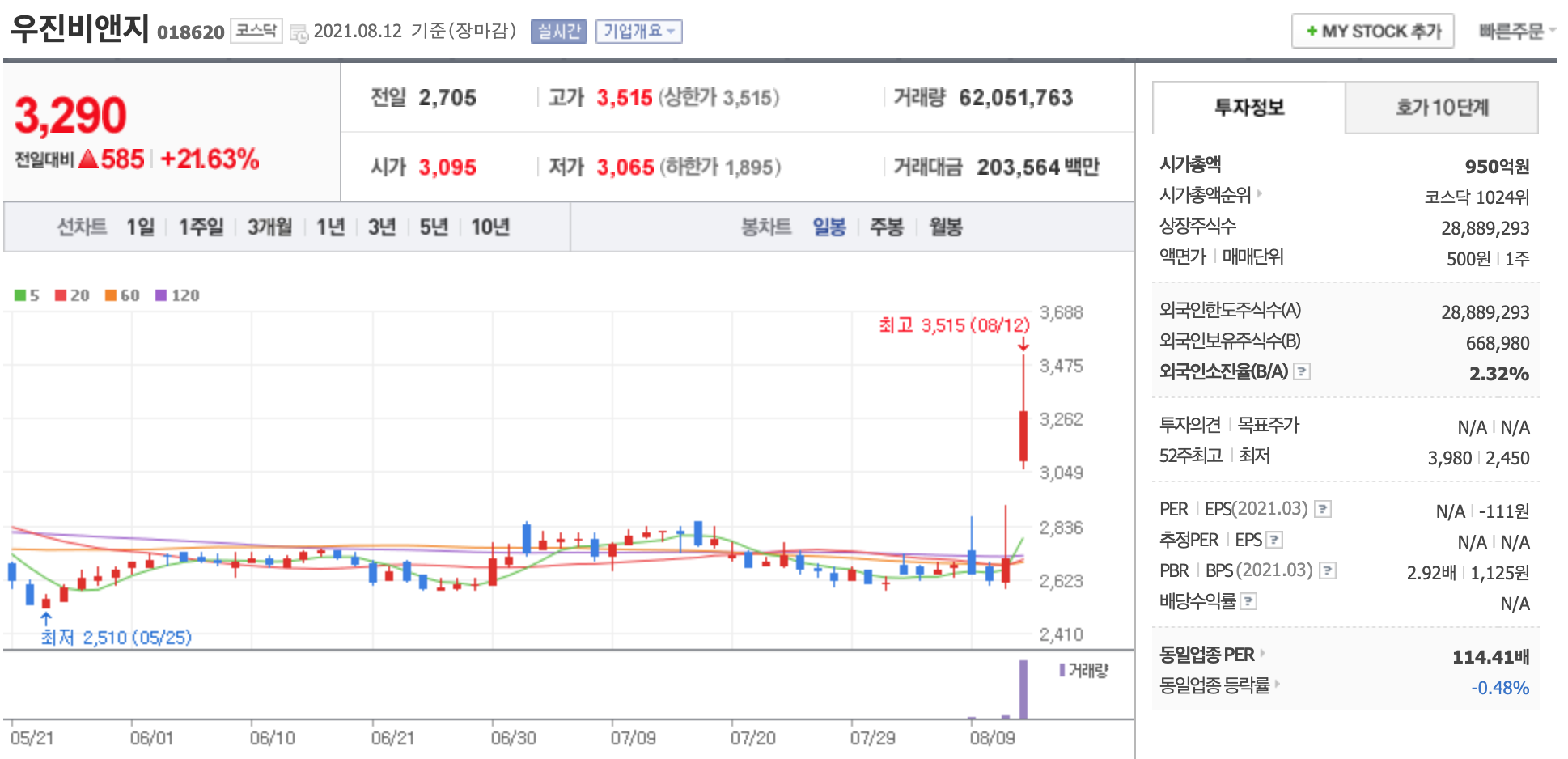This screenshot has width=1568, height=759.
Task: Select the 1일 line chart period
Action: [140, 227]
